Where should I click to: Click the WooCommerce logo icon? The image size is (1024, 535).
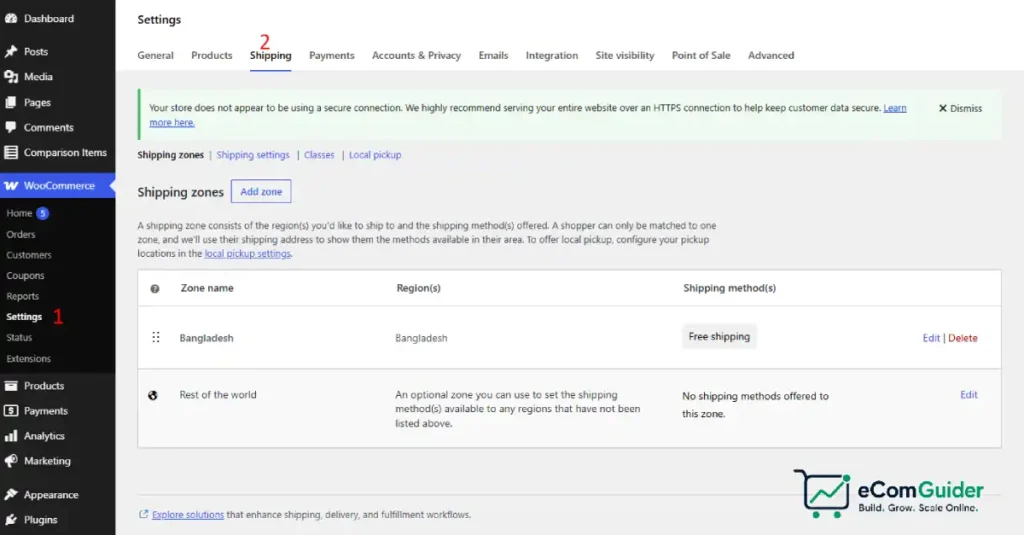[x=11, y=186]
